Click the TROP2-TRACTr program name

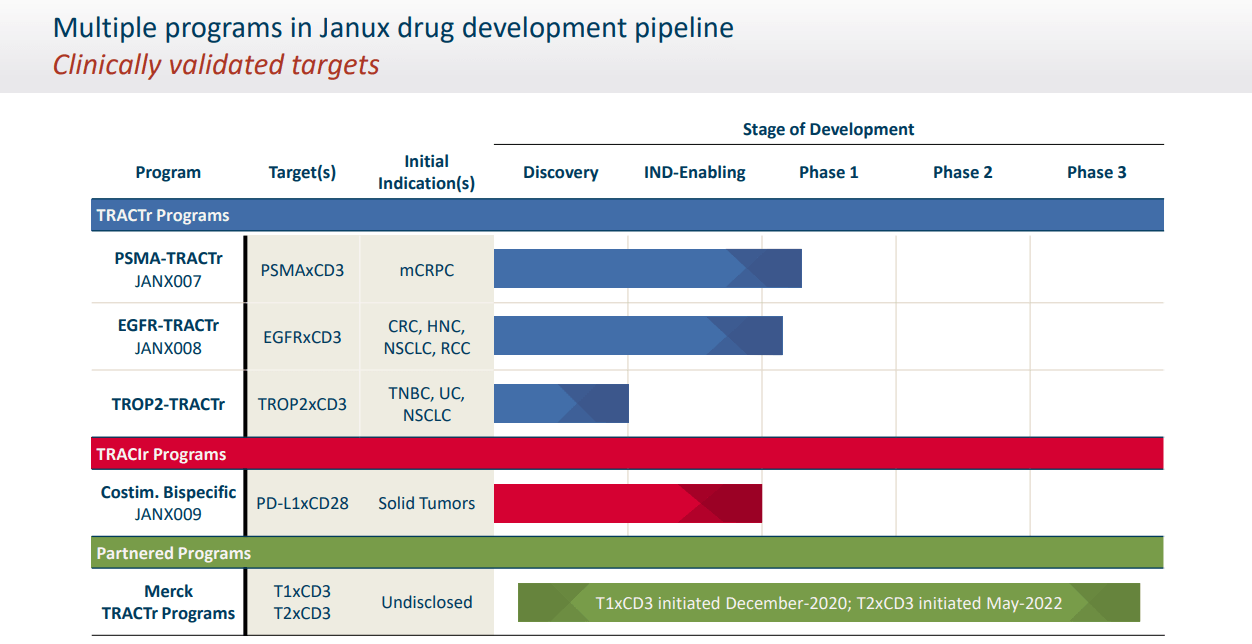tap(167, 403)
